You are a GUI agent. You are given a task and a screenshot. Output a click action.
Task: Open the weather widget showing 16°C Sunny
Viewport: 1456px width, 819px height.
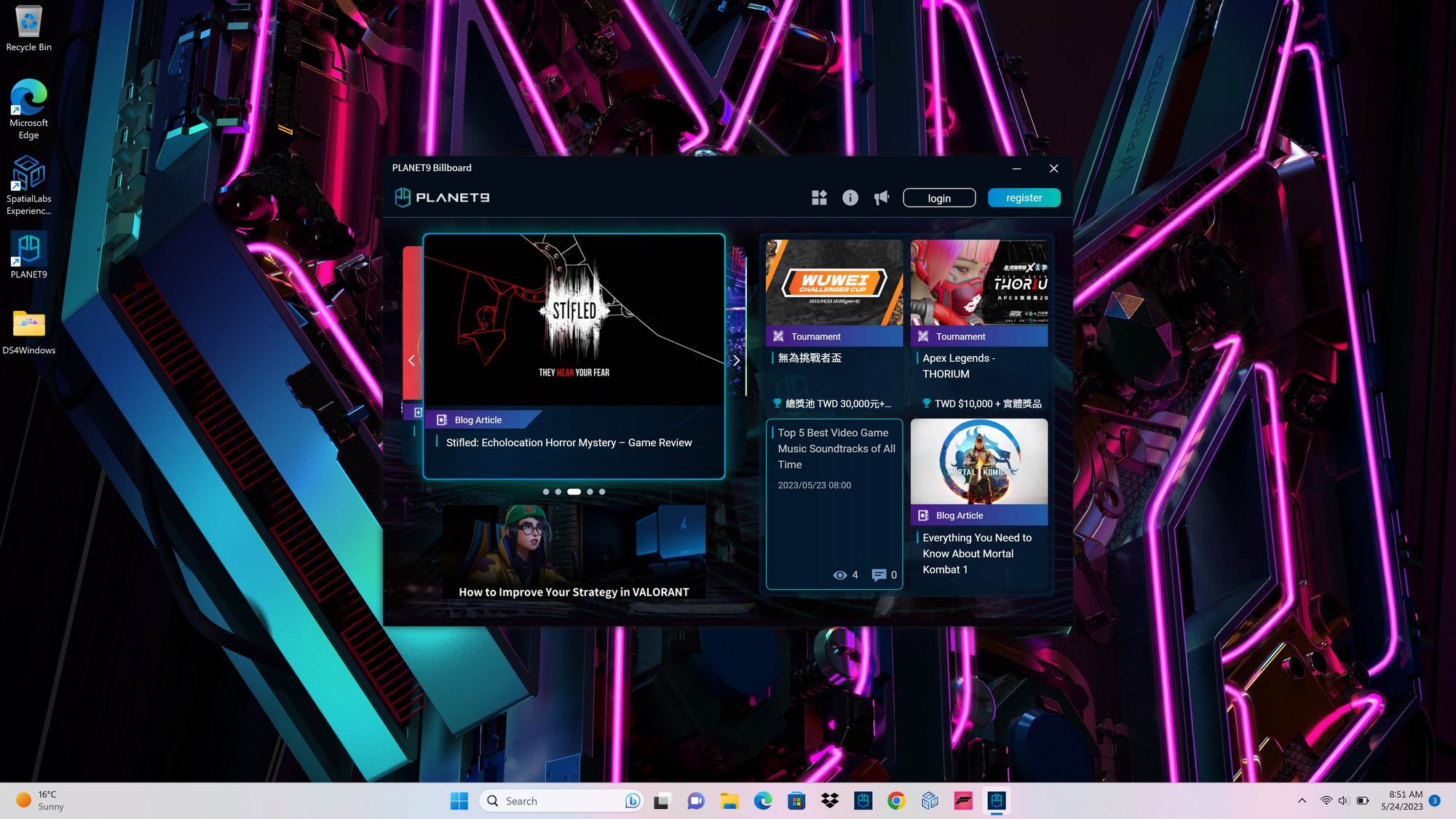pyautogui.click(x=41, y=800)
